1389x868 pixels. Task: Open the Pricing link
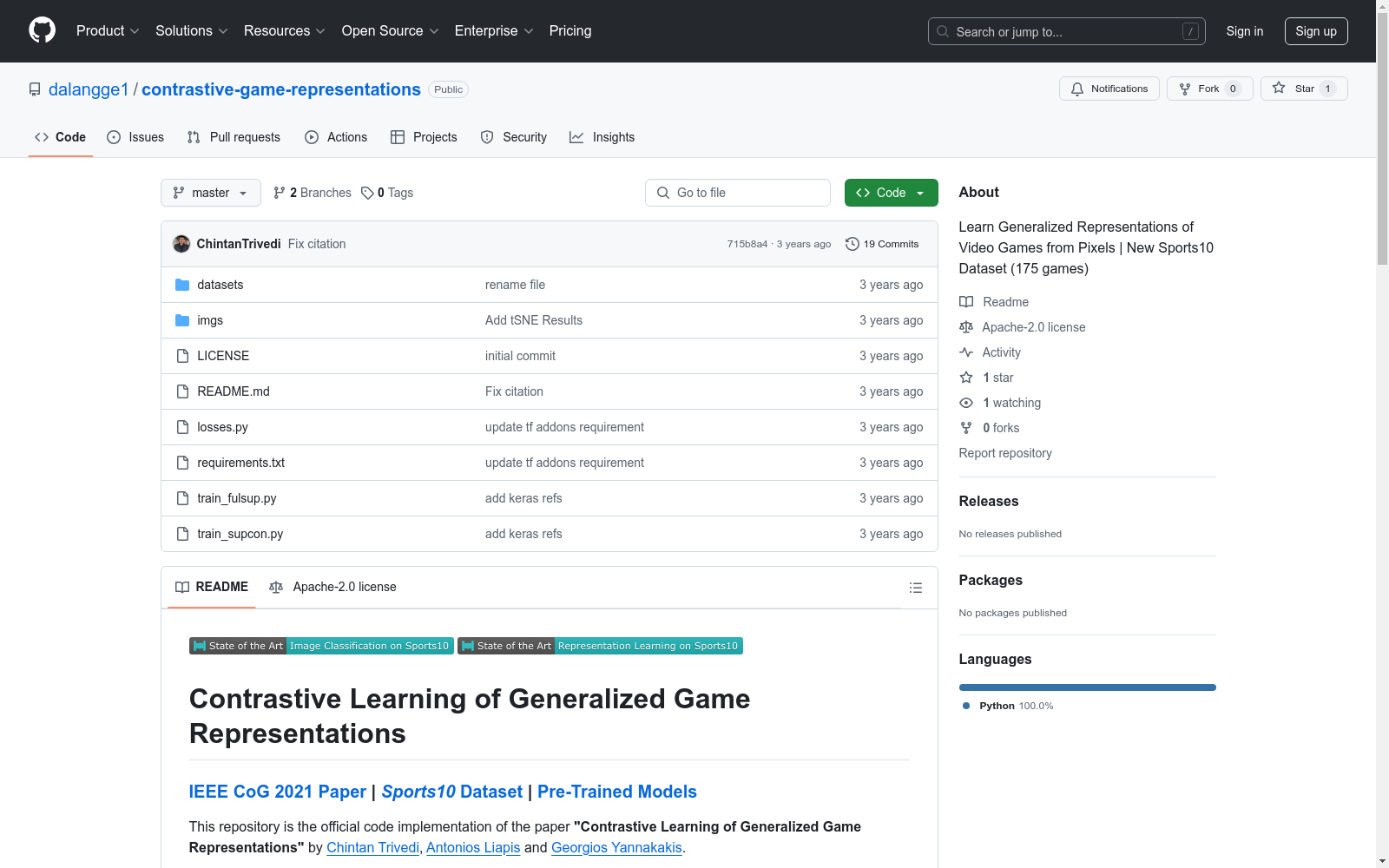coord(570,31)
